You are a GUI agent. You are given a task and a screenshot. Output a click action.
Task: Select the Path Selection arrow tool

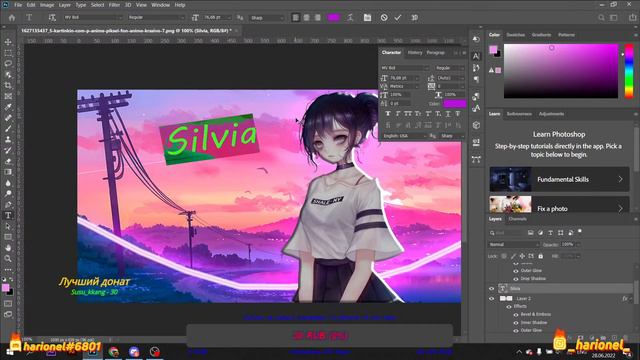[8, 226]
